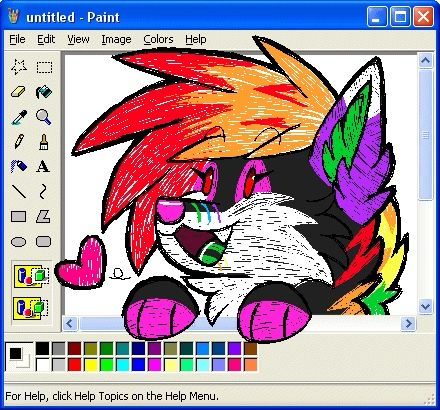
Task: Select the Free-Form Select tool
Action: (19, 67)
